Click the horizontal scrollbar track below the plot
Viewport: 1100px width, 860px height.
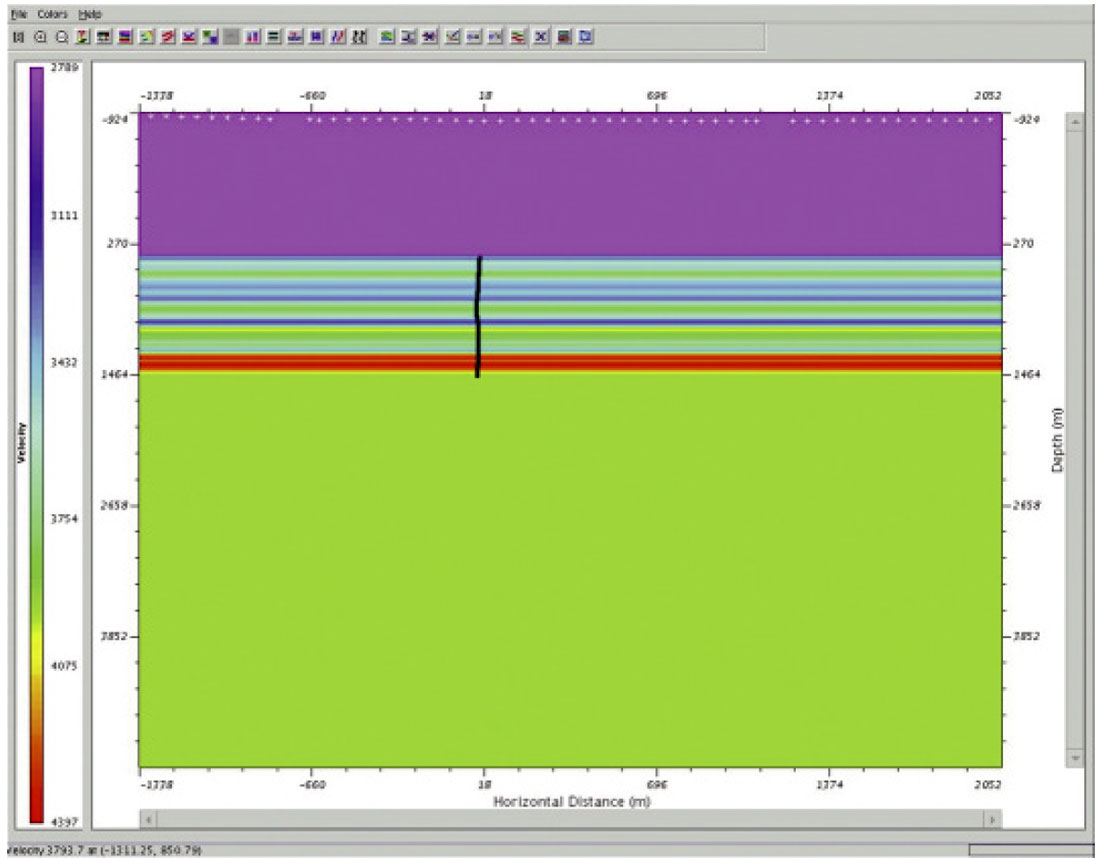click(x=570, y=819)
